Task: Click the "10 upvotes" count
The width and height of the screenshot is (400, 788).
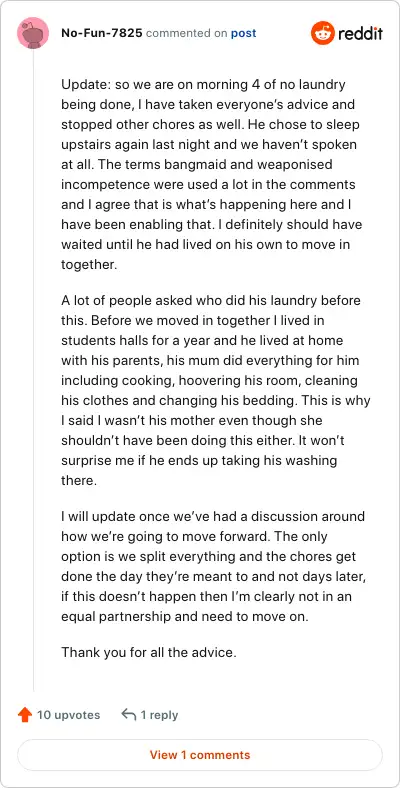Action: 68,715
